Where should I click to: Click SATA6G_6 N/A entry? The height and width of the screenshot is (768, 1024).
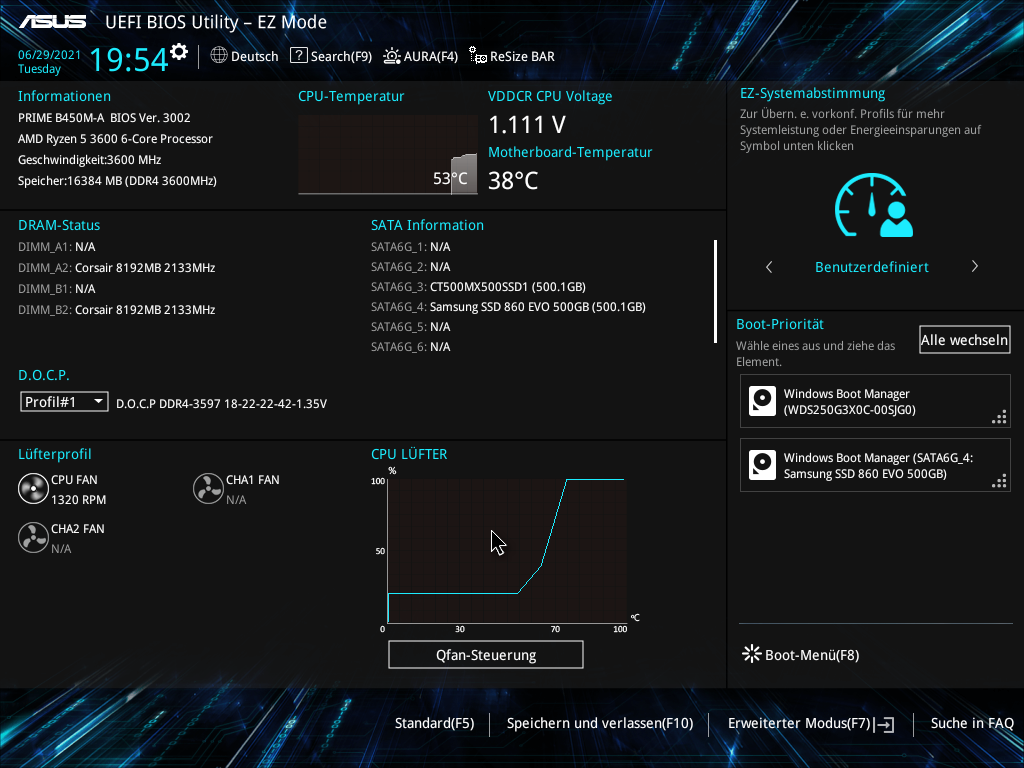click(x=411, y=347)
